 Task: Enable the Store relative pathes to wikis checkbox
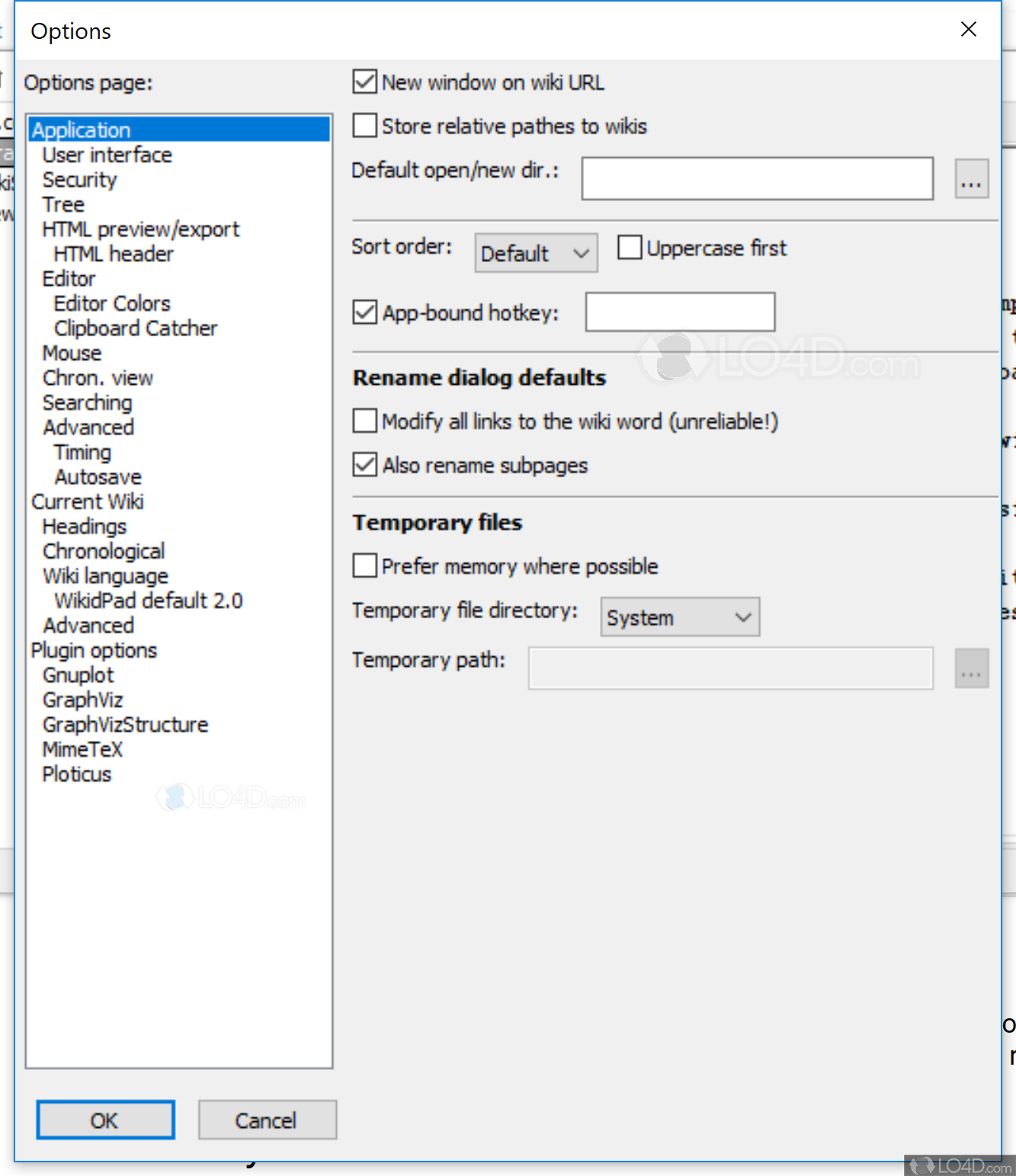(x=364, y=126)
